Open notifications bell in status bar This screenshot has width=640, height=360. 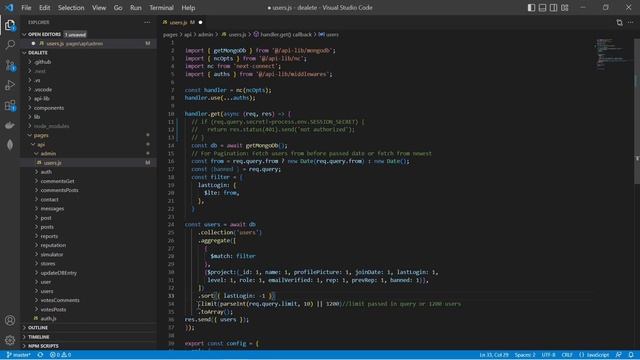[631, 355]
